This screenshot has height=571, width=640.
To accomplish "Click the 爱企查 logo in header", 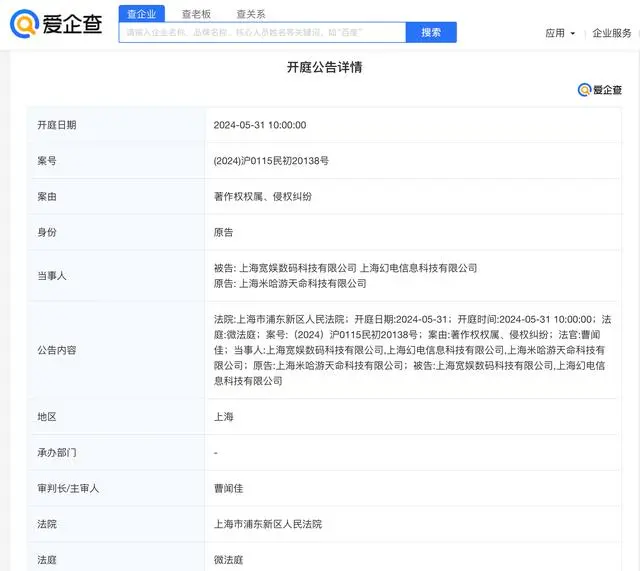I will click(x=56, y=25).
